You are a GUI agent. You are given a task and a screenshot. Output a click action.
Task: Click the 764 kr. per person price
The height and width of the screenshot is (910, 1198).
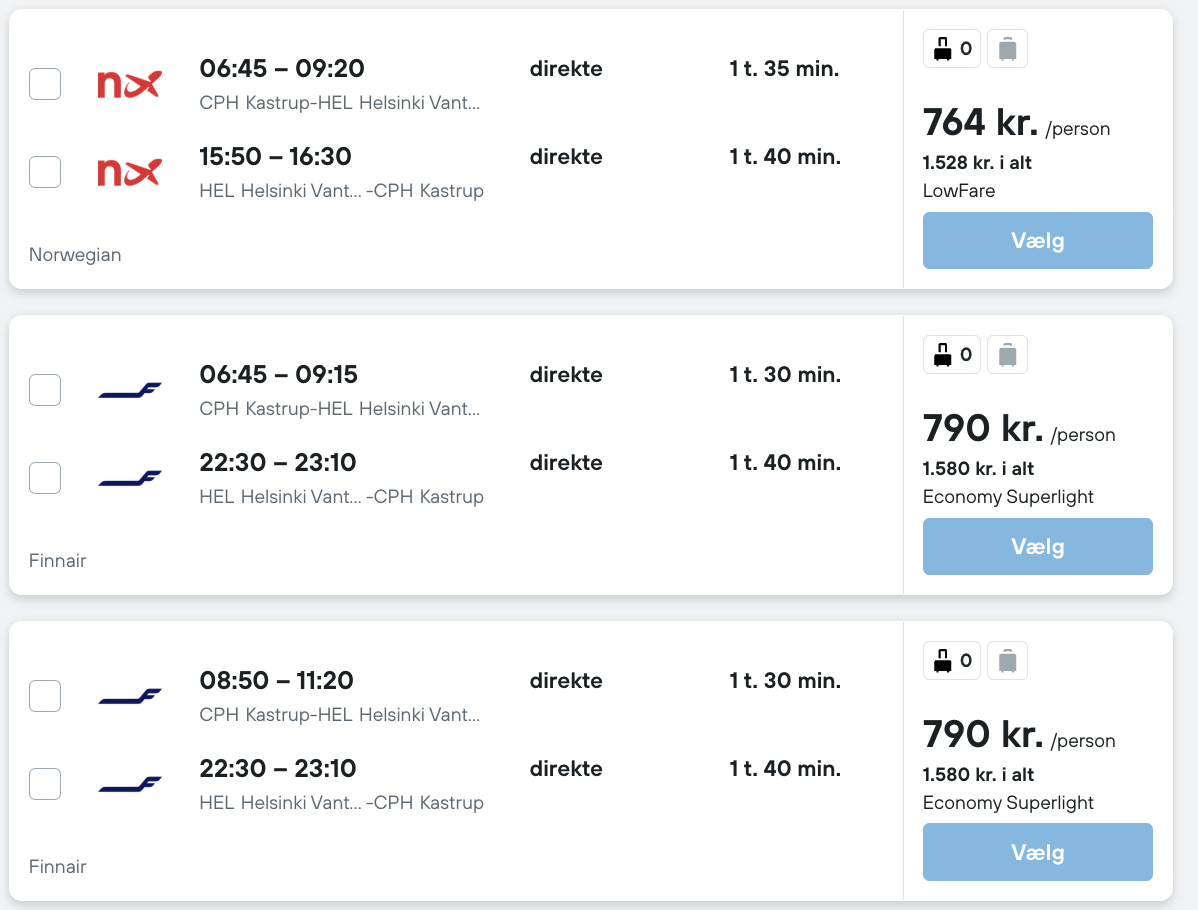click(1016, 122)
